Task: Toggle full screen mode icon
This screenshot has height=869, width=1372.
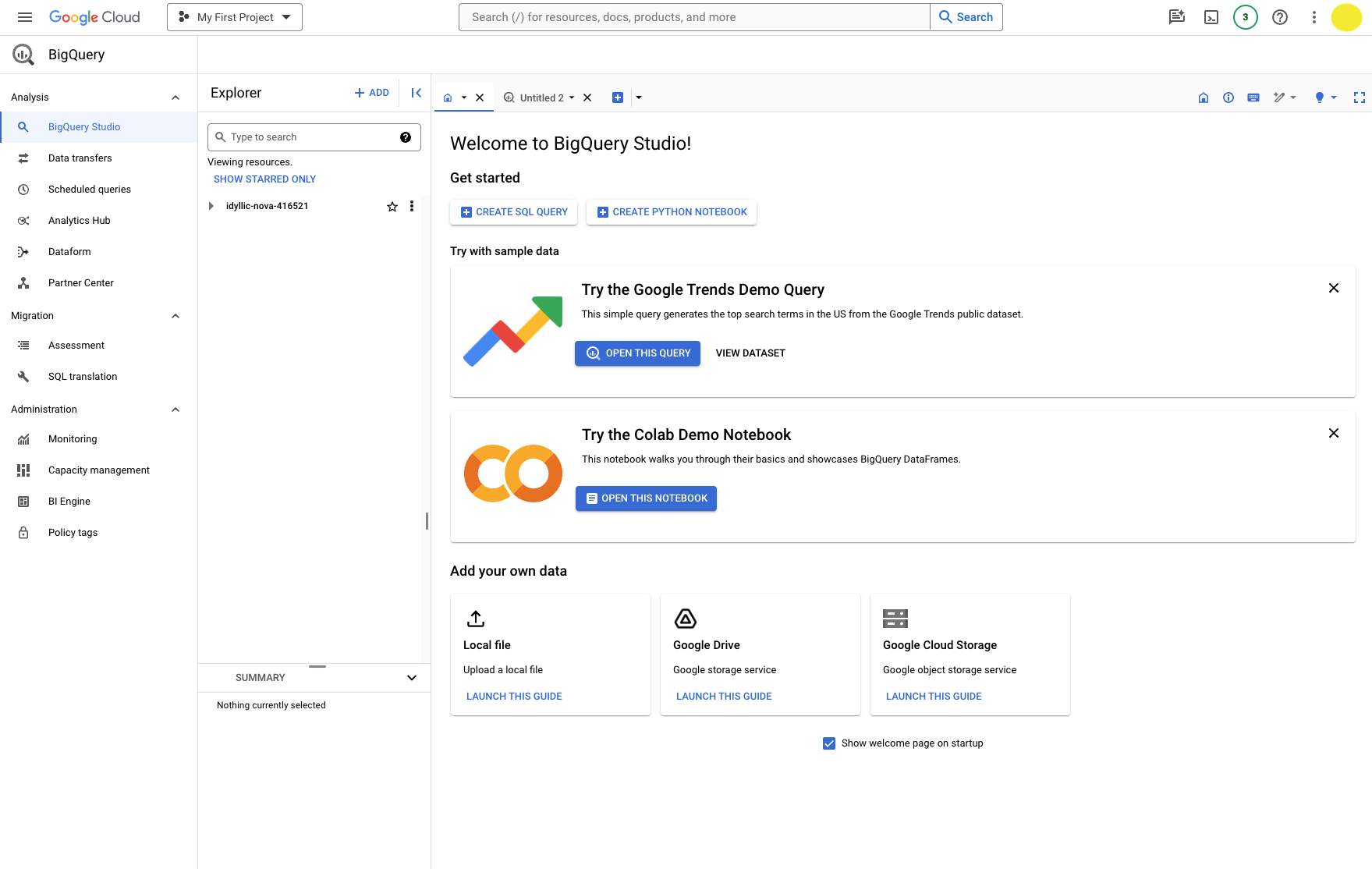Action: [x=1359, y=98]
